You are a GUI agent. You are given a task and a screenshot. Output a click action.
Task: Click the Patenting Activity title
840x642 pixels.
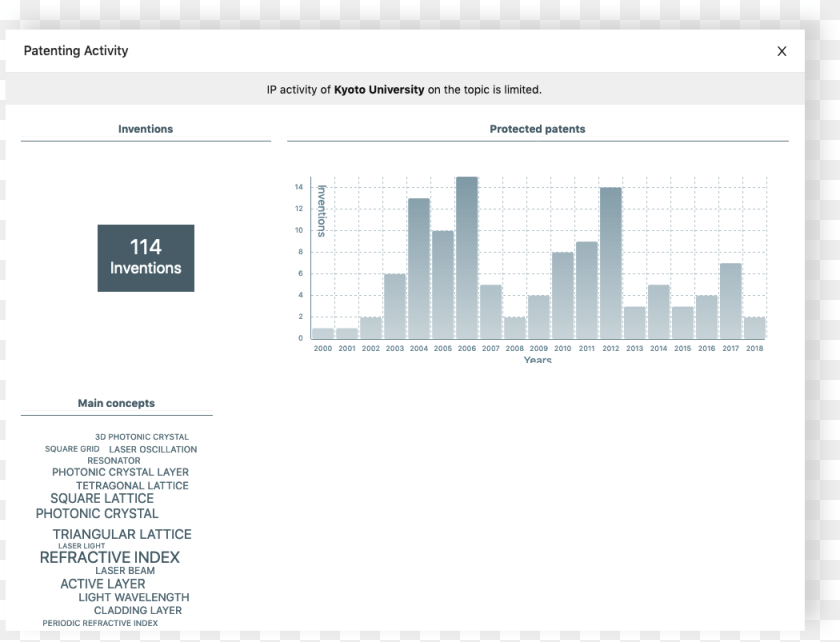pos(76,50)
